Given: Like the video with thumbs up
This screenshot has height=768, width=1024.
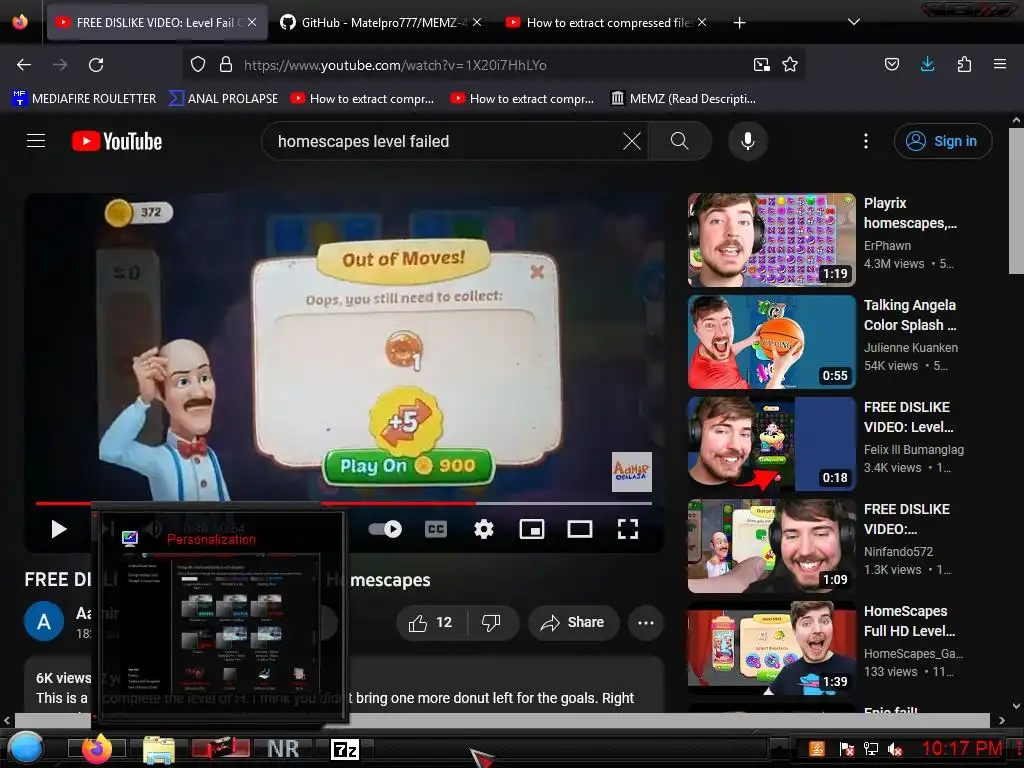Looking at the screenshot, I should click(431, 622).
